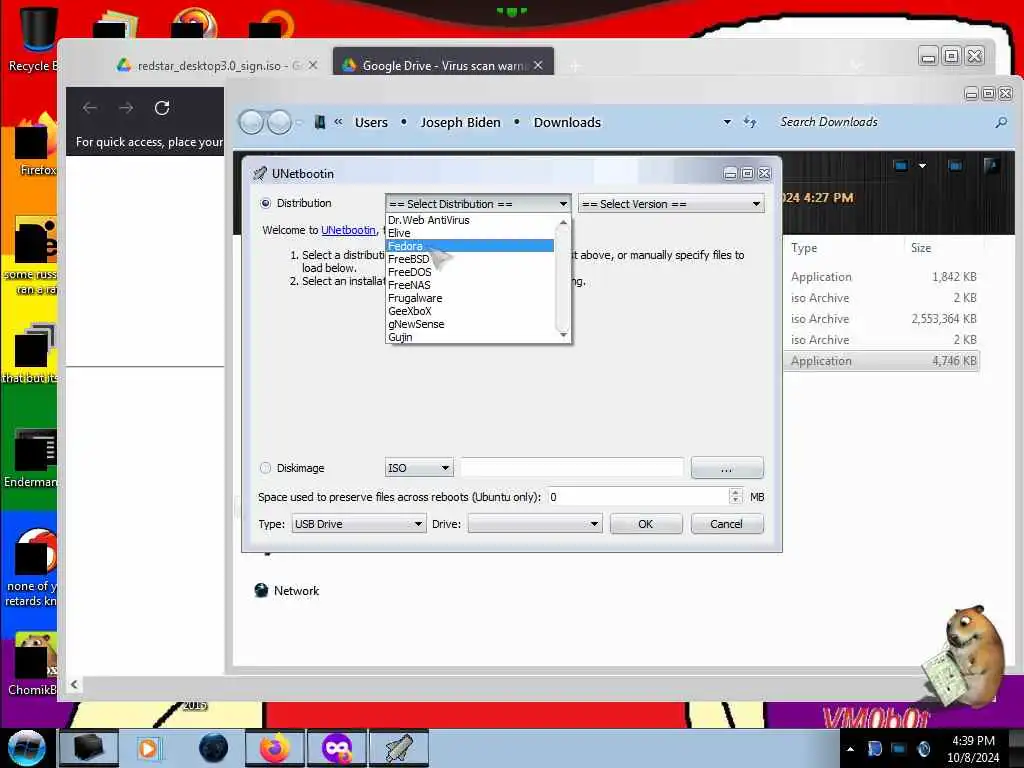Viewport: 1024px width, 768px height.
Task: Sort files by Type column
Action: 804,248
